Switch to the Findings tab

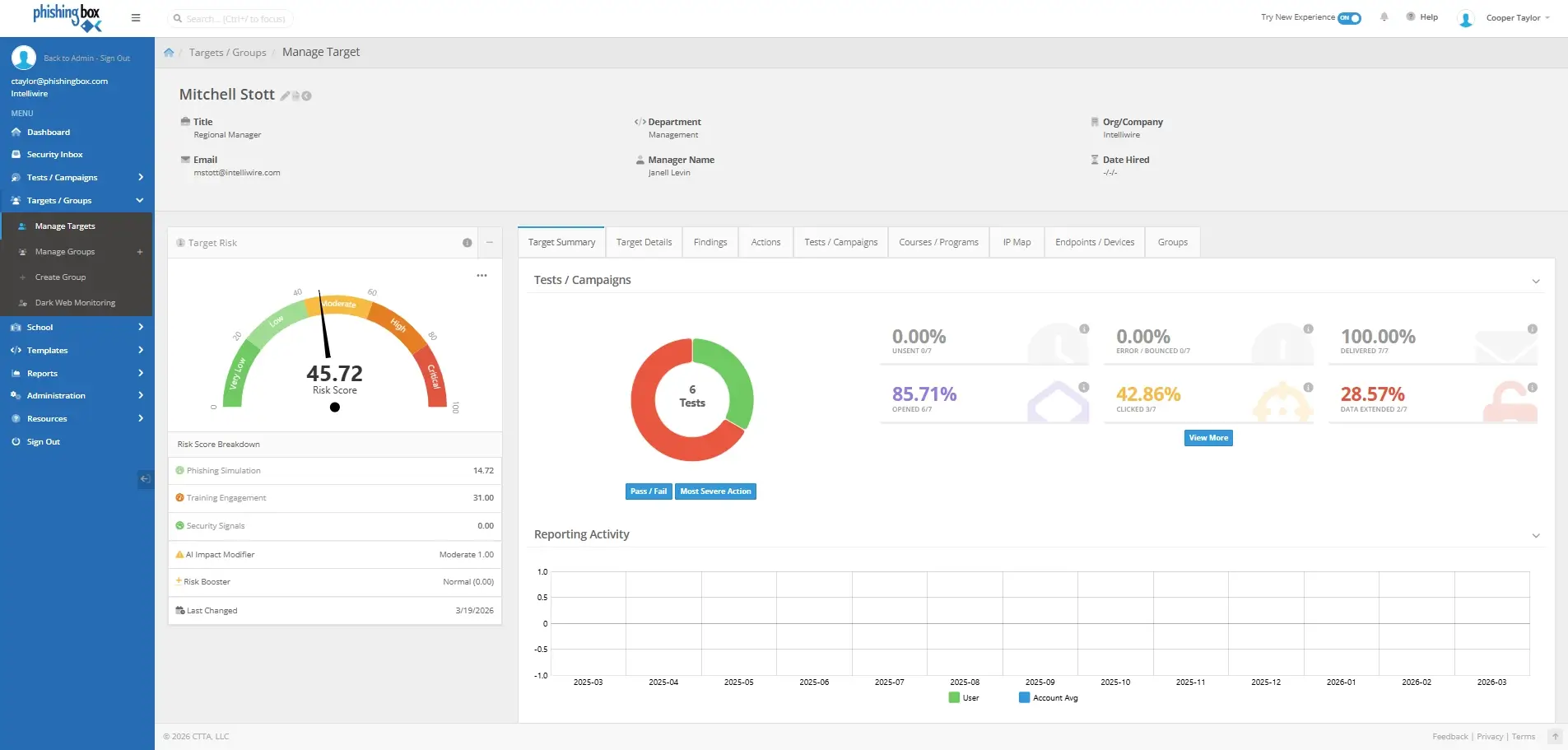710,243
